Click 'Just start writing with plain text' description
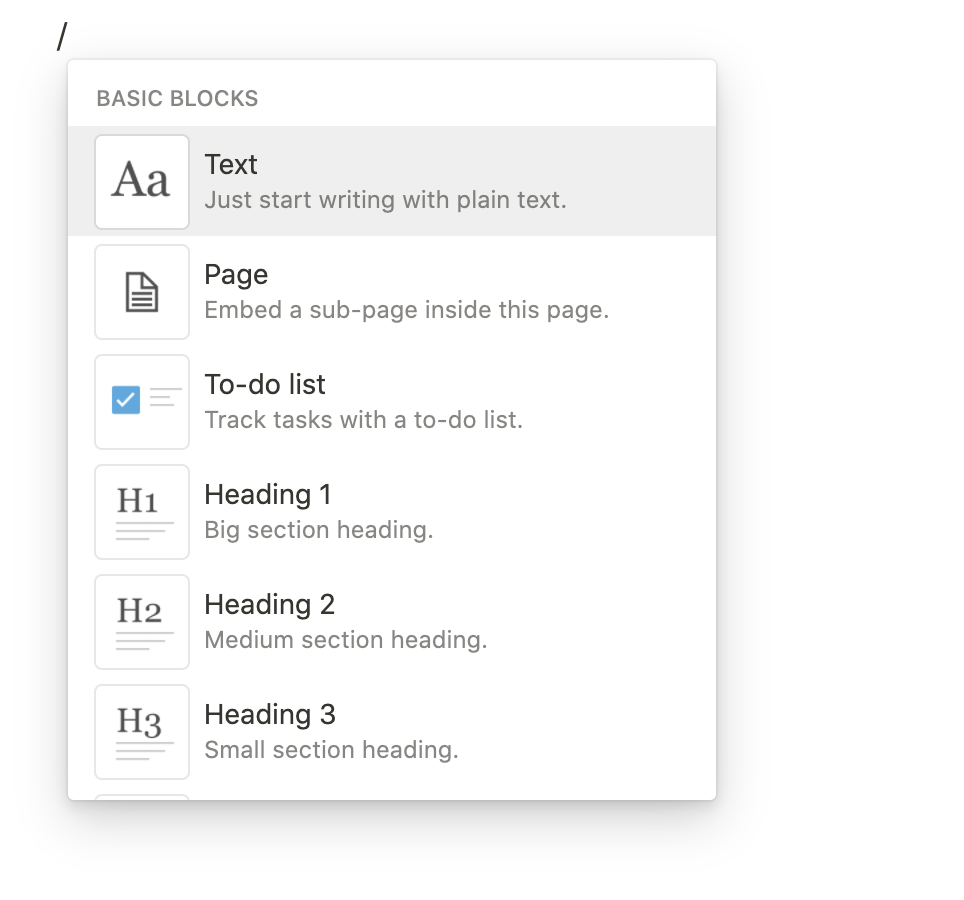Screen dimensions: 964x900 [385, 200]
